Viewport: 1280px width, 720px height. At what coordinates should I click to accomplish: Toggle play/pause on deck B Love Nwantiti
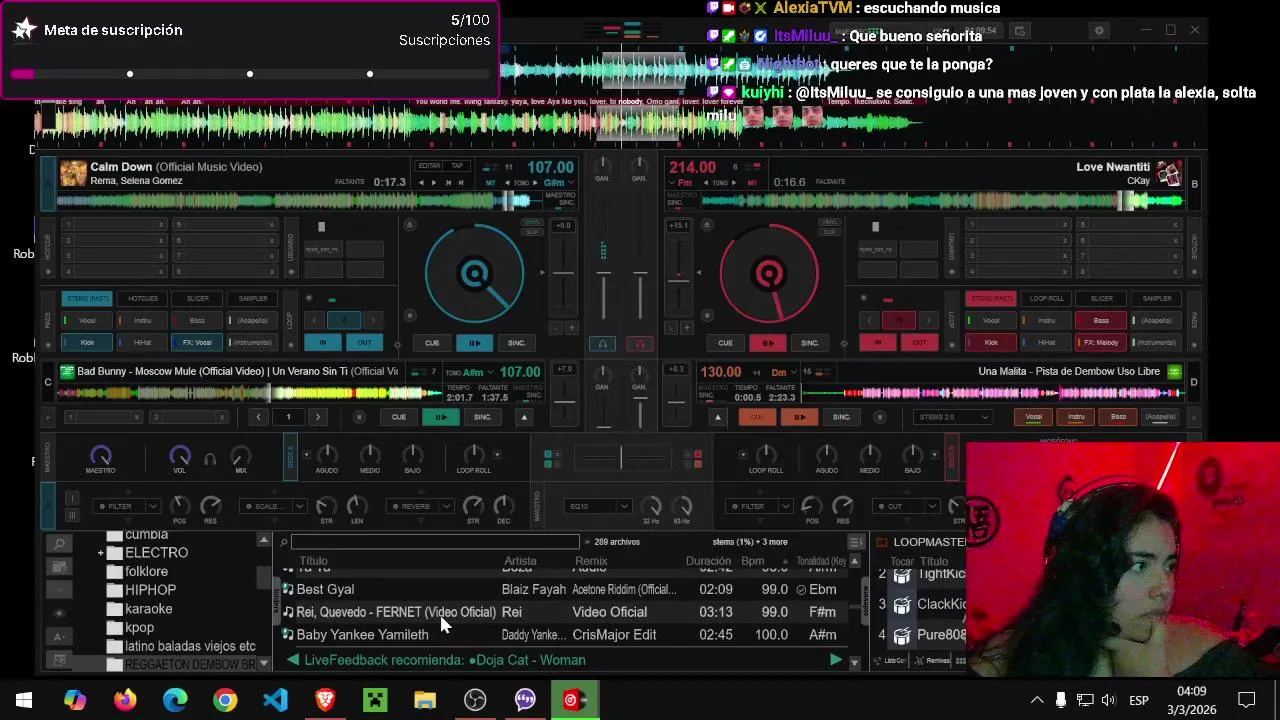(768, 343)
